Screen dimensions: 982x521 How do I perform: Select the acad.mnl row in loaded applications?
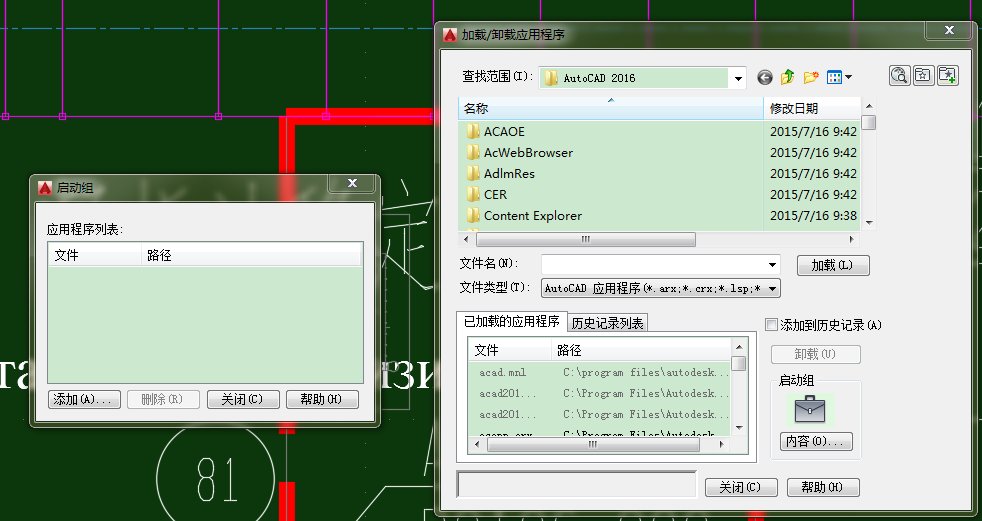click(599, 373)
